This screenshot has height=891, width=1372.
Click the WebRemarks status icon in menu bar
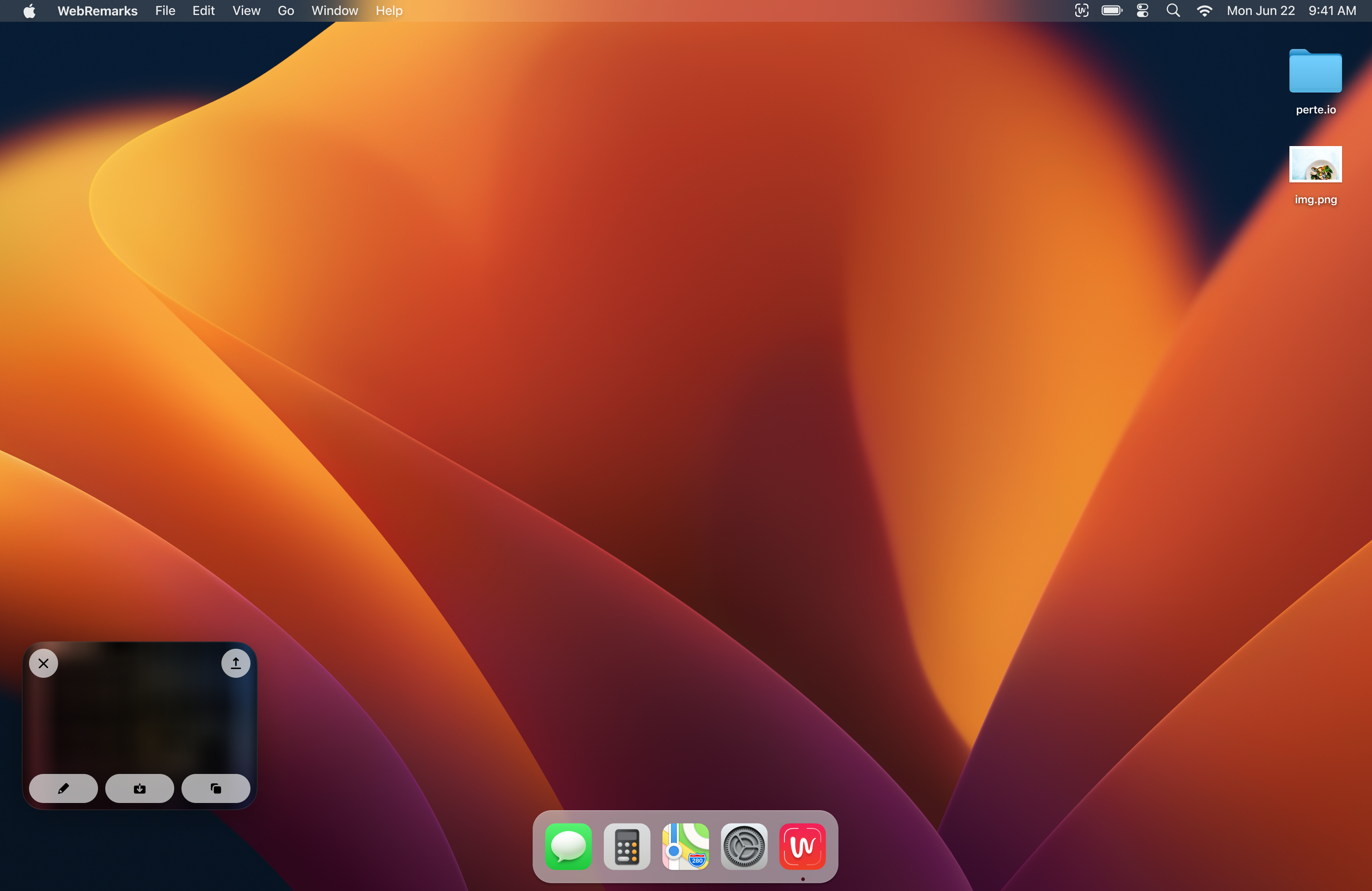tap(1082, 10)
